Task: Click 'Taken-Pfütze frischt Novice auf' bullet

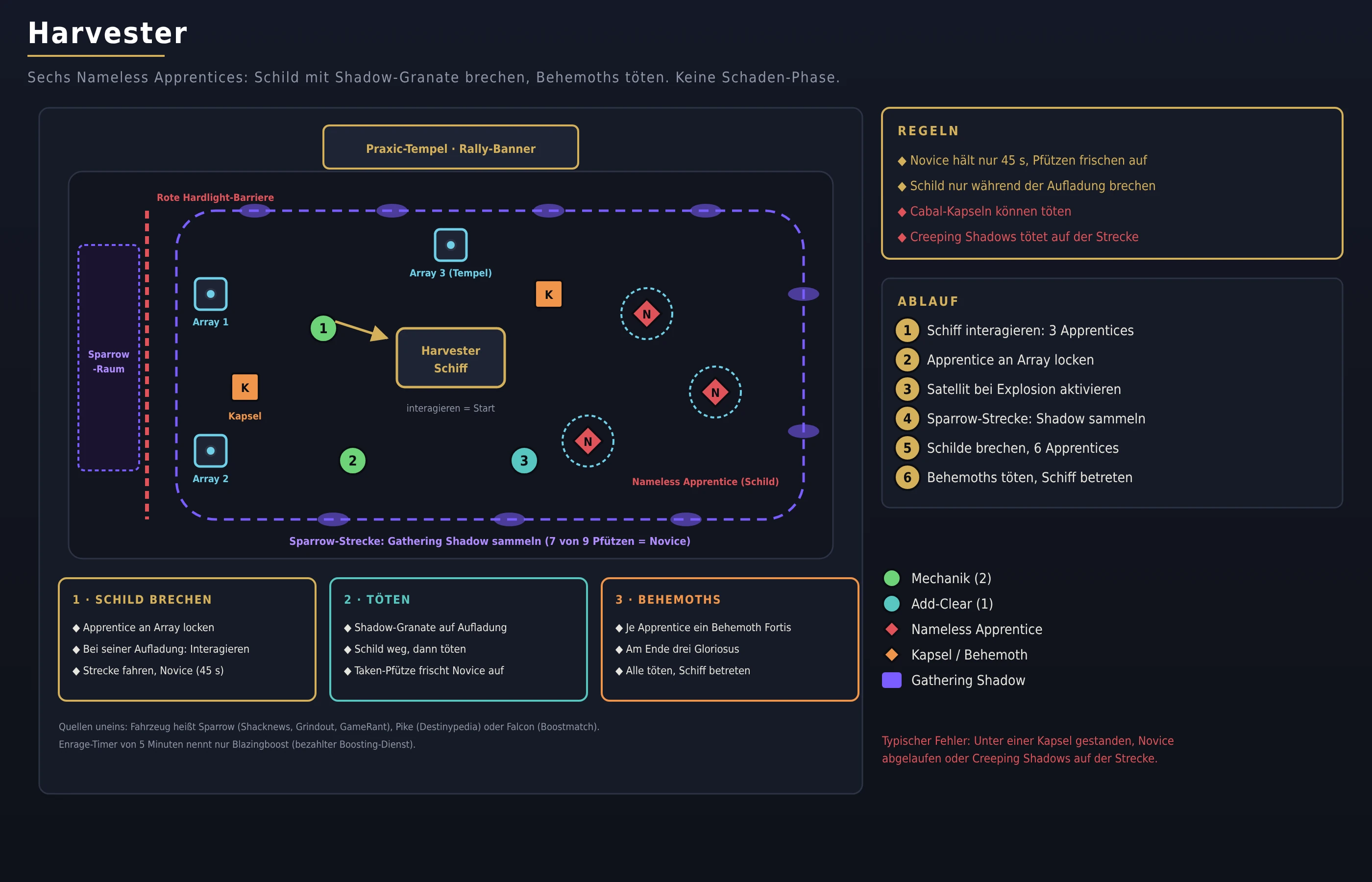Action: [x=424, y=671]
